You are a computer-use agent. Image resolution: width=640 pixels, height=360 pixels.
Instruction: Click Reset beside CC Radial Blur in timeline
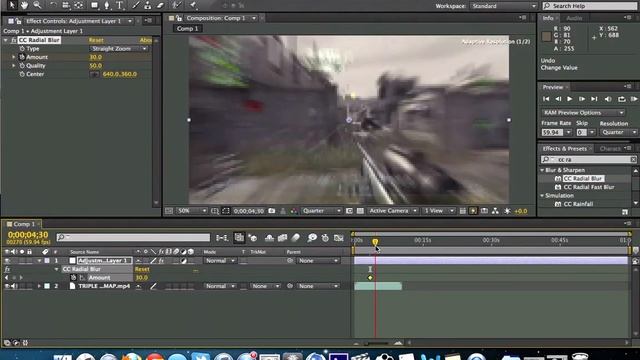coord(142,269)
